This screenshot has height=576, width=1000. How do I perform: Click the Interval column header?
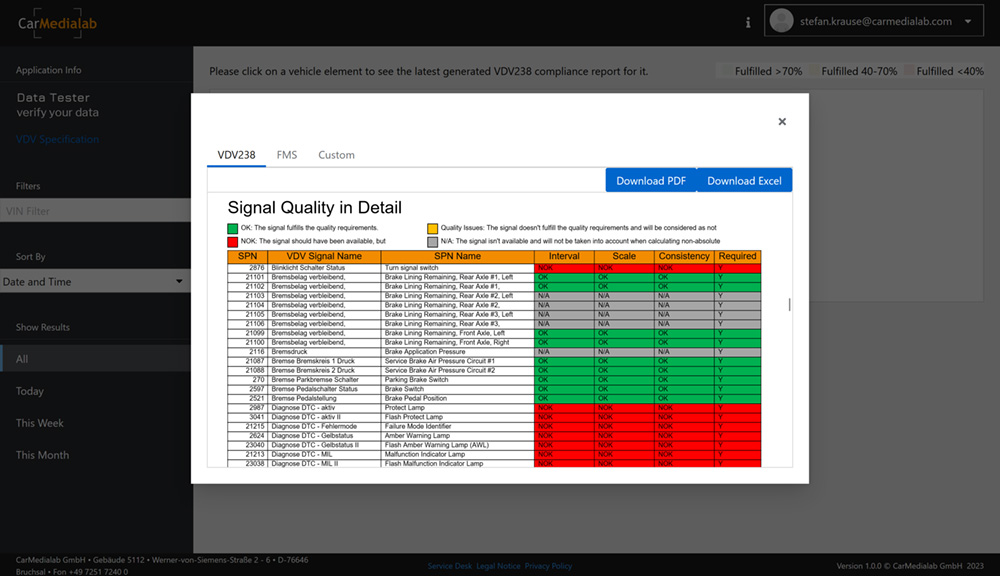pos(564,256)
